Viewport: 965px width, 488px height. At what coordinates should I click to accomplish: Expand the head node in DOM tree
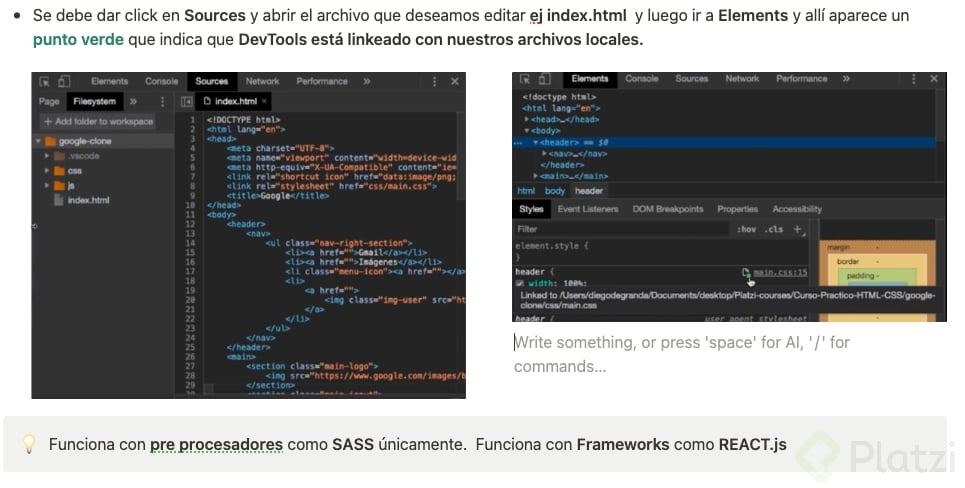[x=527, y=119]
